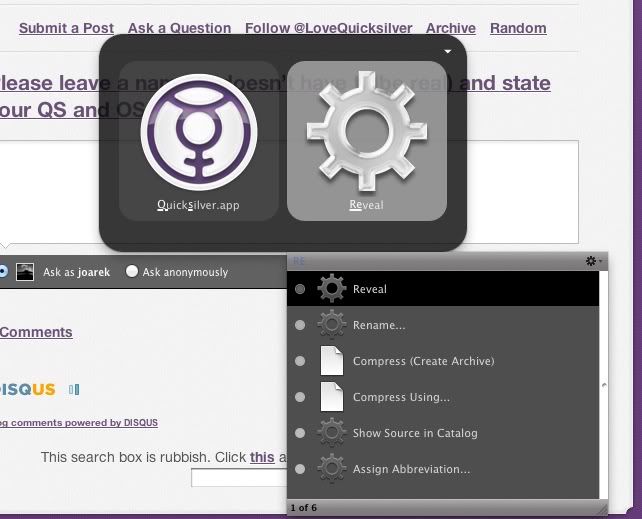Click the Quicksilver.app label text
The width and height of the screenshot is (642, 519).
click(x=199, y=205)
